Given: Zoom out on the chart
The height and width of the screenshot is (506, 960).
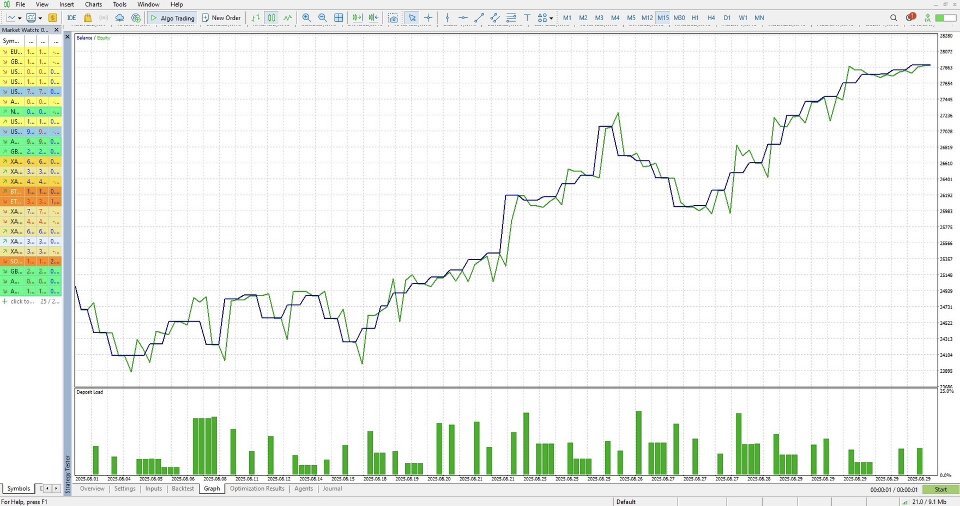Looking at the screenshot, I should coord(322,18).
